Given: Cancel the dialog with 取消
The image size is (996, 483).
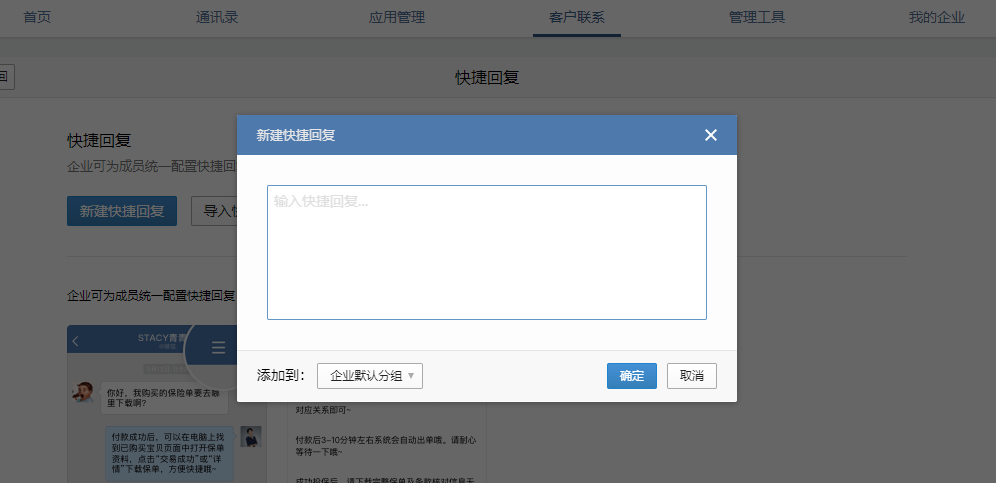Looking at the screenshot, I should tap(692, 376).
